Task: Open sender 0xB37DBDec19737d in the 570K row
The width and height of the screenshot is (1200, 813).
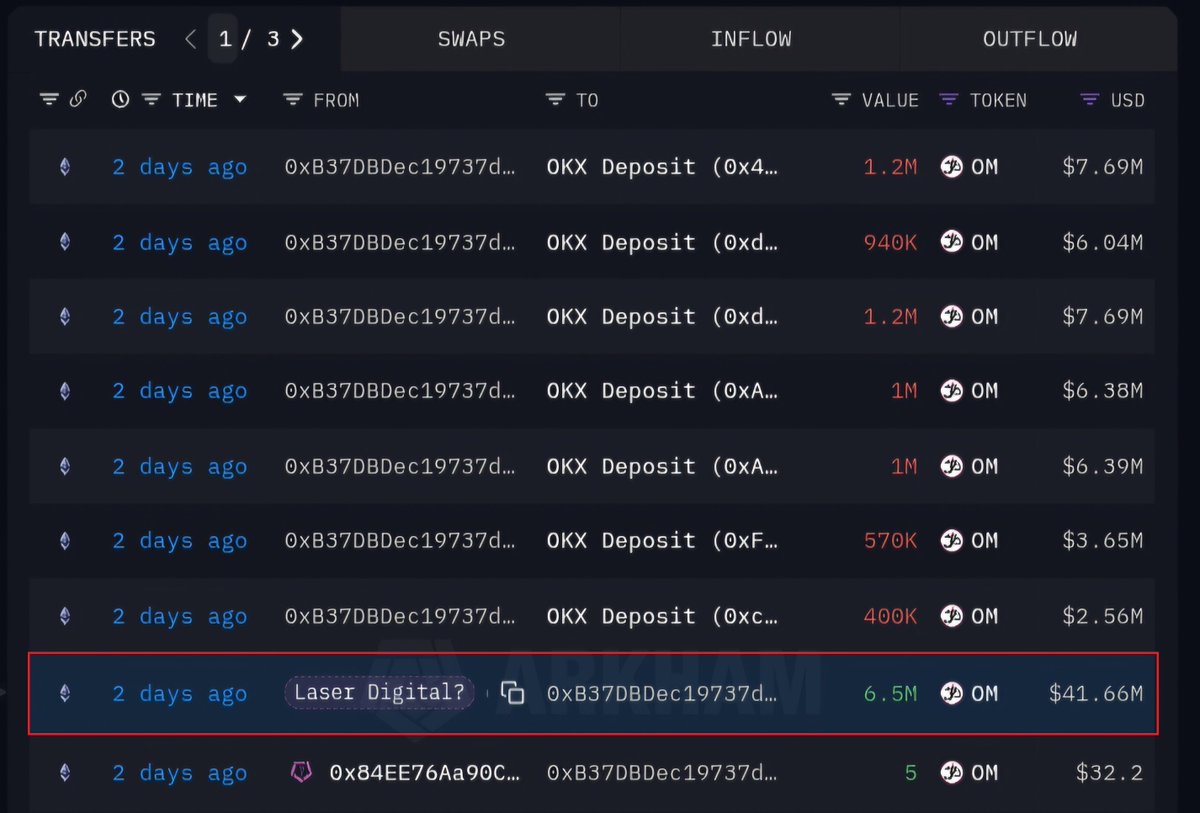Action: coord(401,541)
